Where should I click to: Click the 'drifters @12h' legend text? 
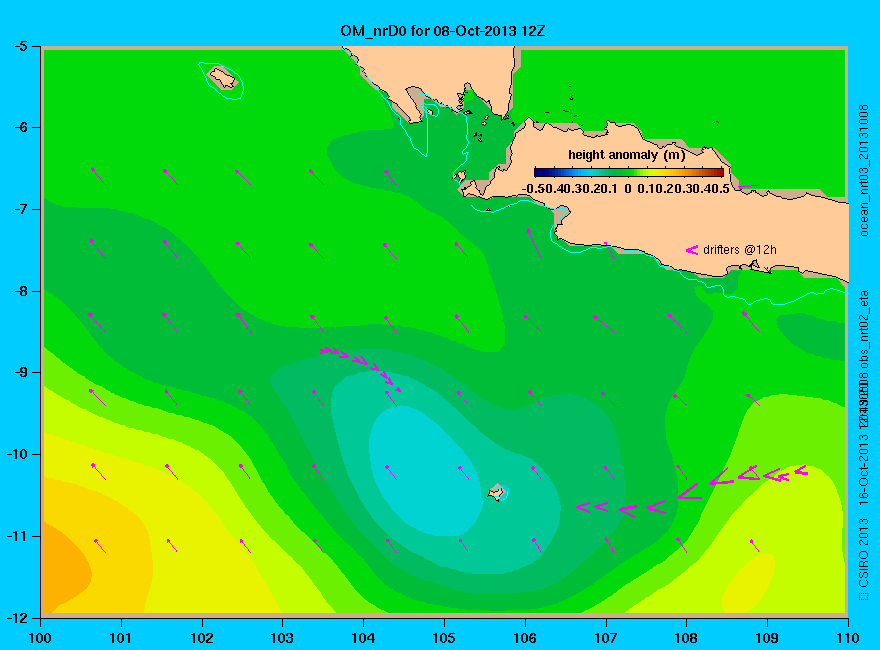pyautogui.click(x=740, y=250)
